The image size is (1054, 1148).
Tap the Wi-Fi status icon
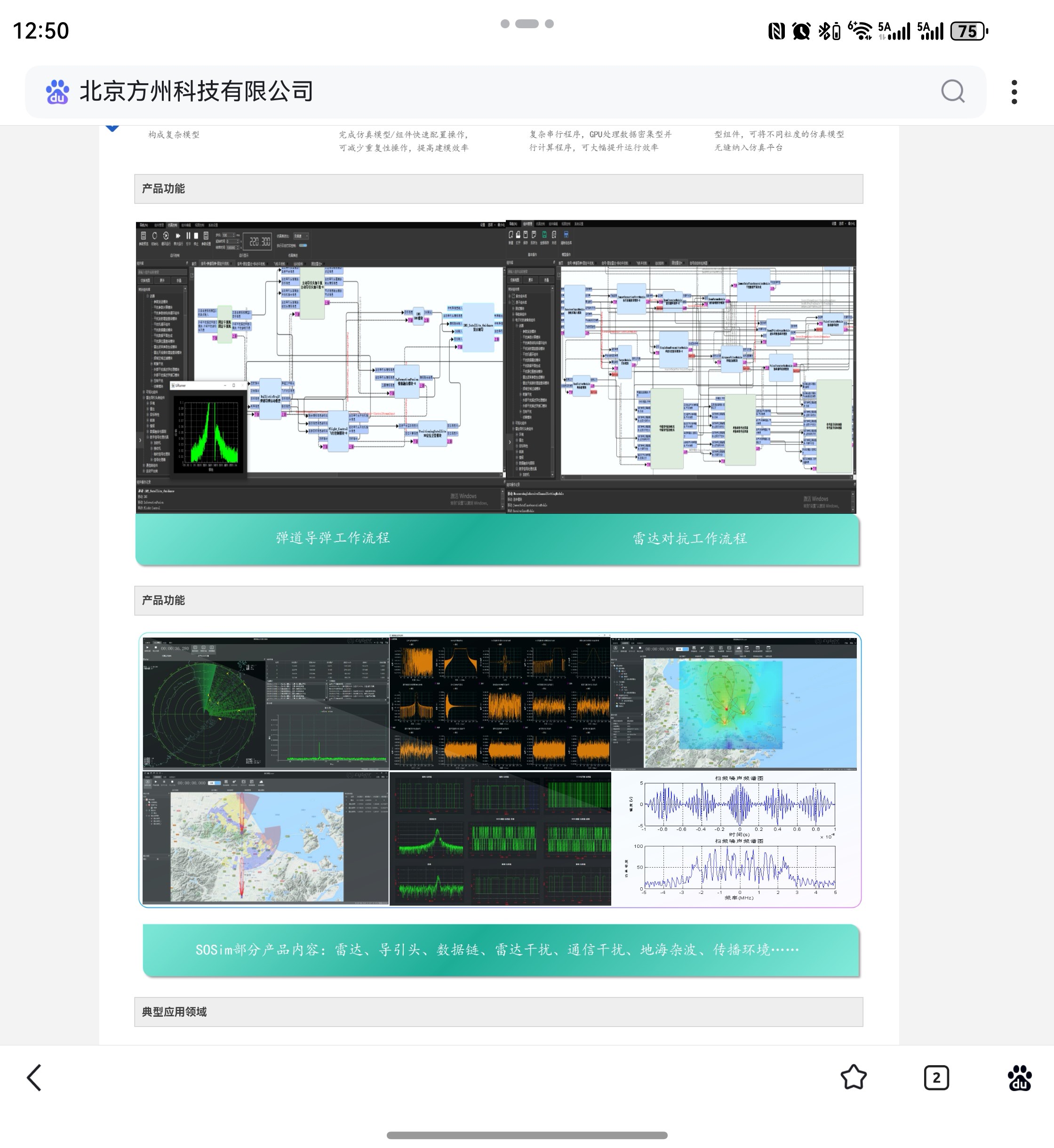click(x=860, y=31)
